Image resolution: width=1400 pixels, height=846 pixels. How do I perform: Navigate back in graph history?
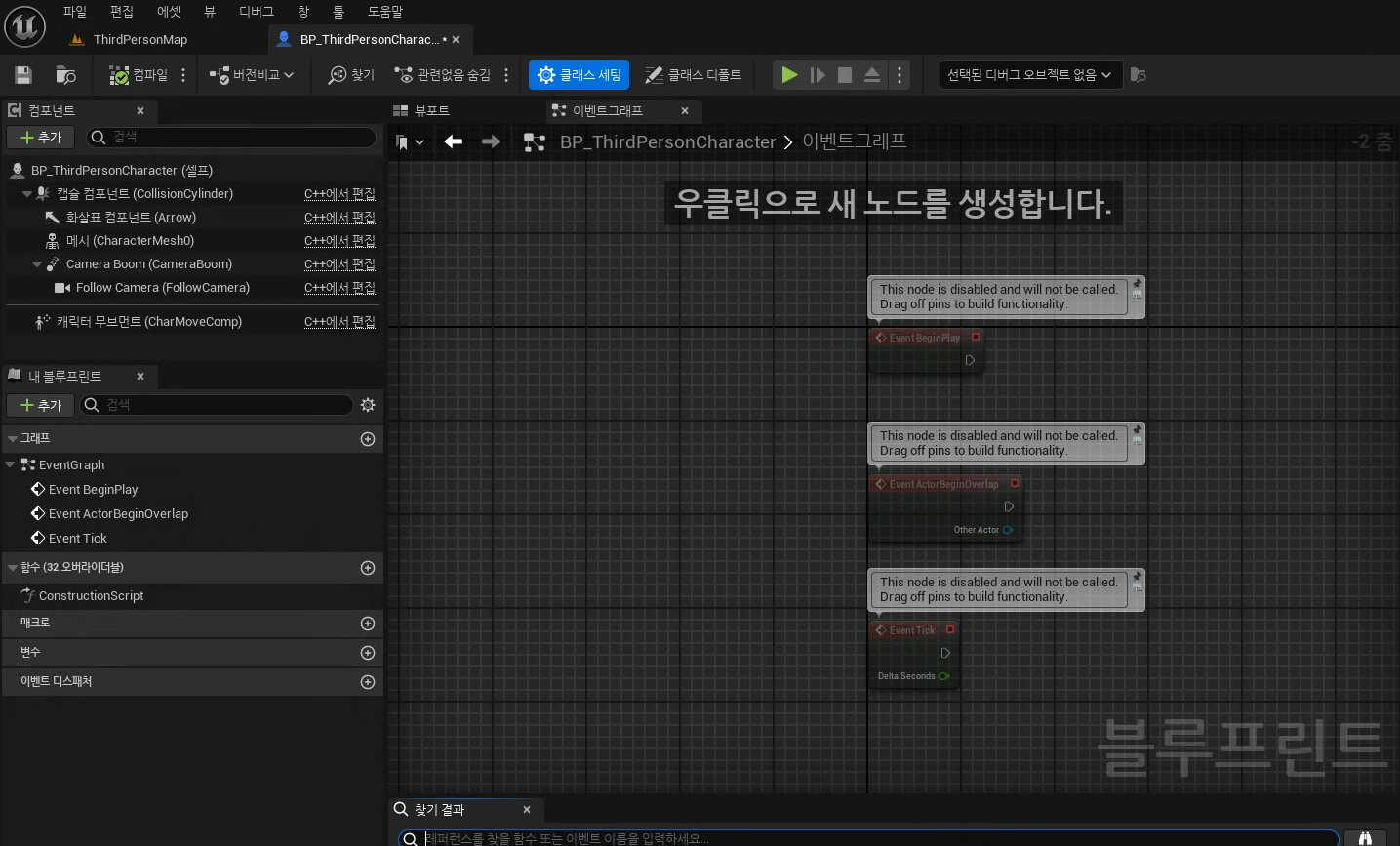pyautogui.click(x=454, y=142)
